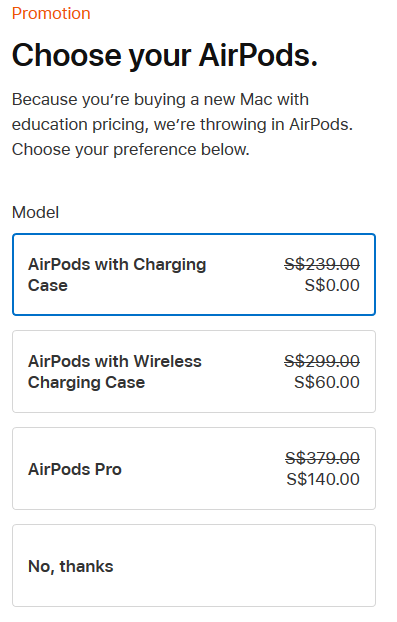Click the Choose your AirPods heading
Image resolution: width=397 pixels, height=622 pixels.
[165, 55]
